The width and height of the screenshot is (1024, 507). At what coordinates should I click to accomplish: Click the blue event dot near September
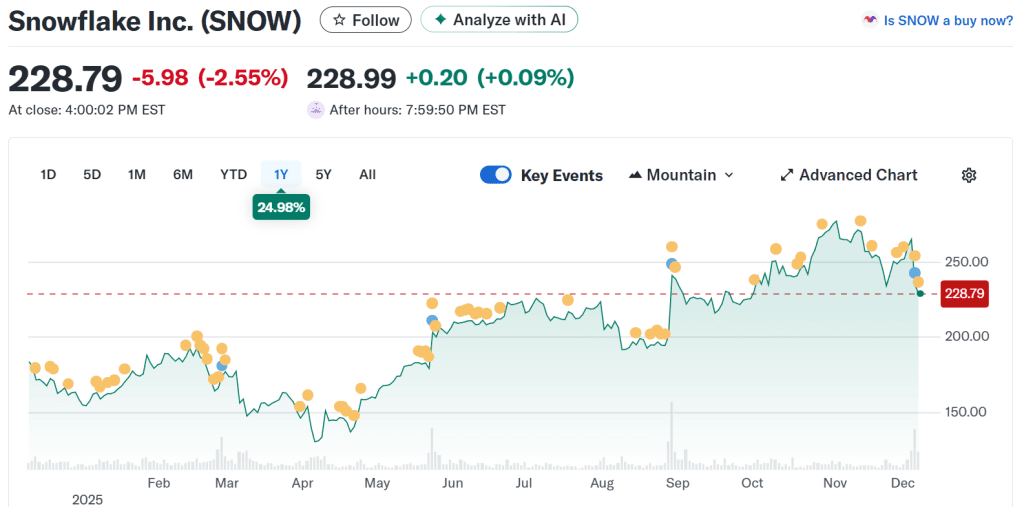[672, 264]
